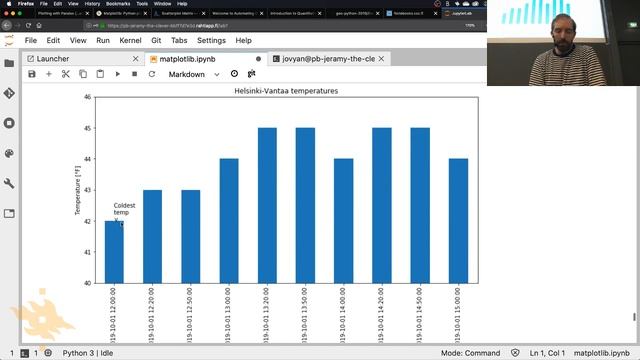Click the Coldest temp annotation text
The image size is (640, 360).
tap(124, 209)
